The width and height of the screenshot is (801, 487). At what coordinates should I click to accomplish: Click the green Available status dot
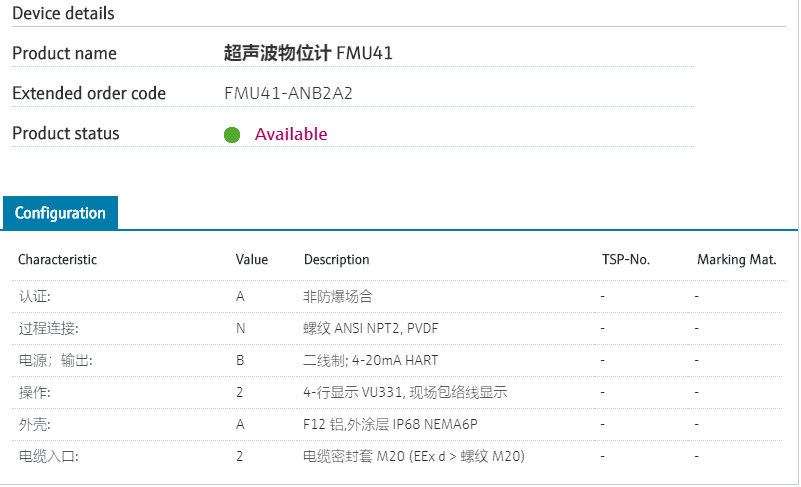click(232, 135)
